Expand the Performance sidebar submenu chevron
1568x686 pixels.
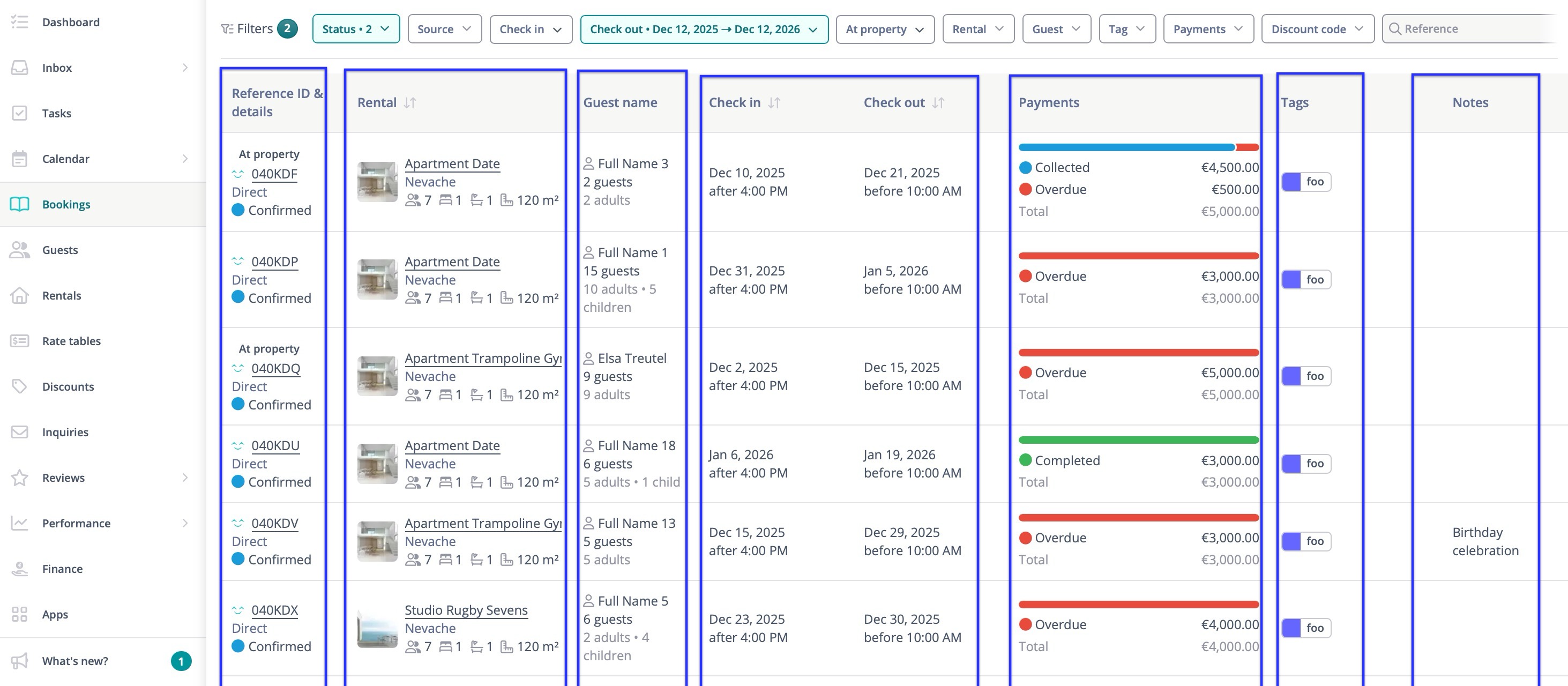[x=185, y=524]
